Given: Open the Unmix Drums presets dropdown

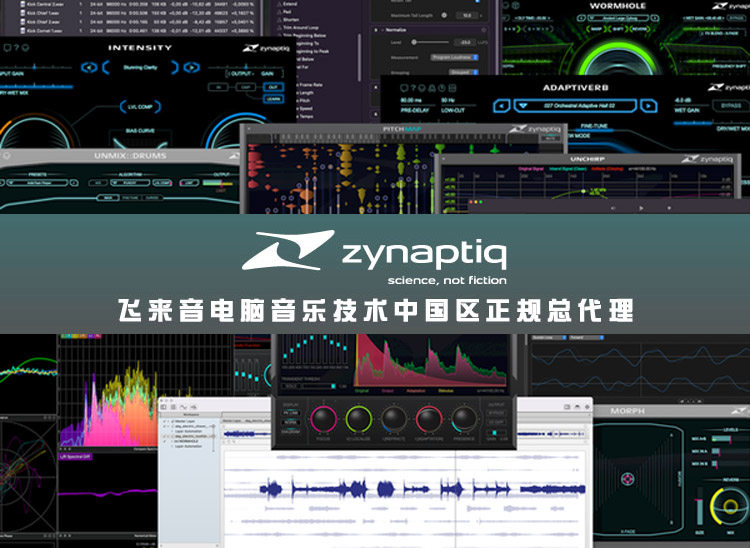Looking at the screenshot, I should point(38,183).
